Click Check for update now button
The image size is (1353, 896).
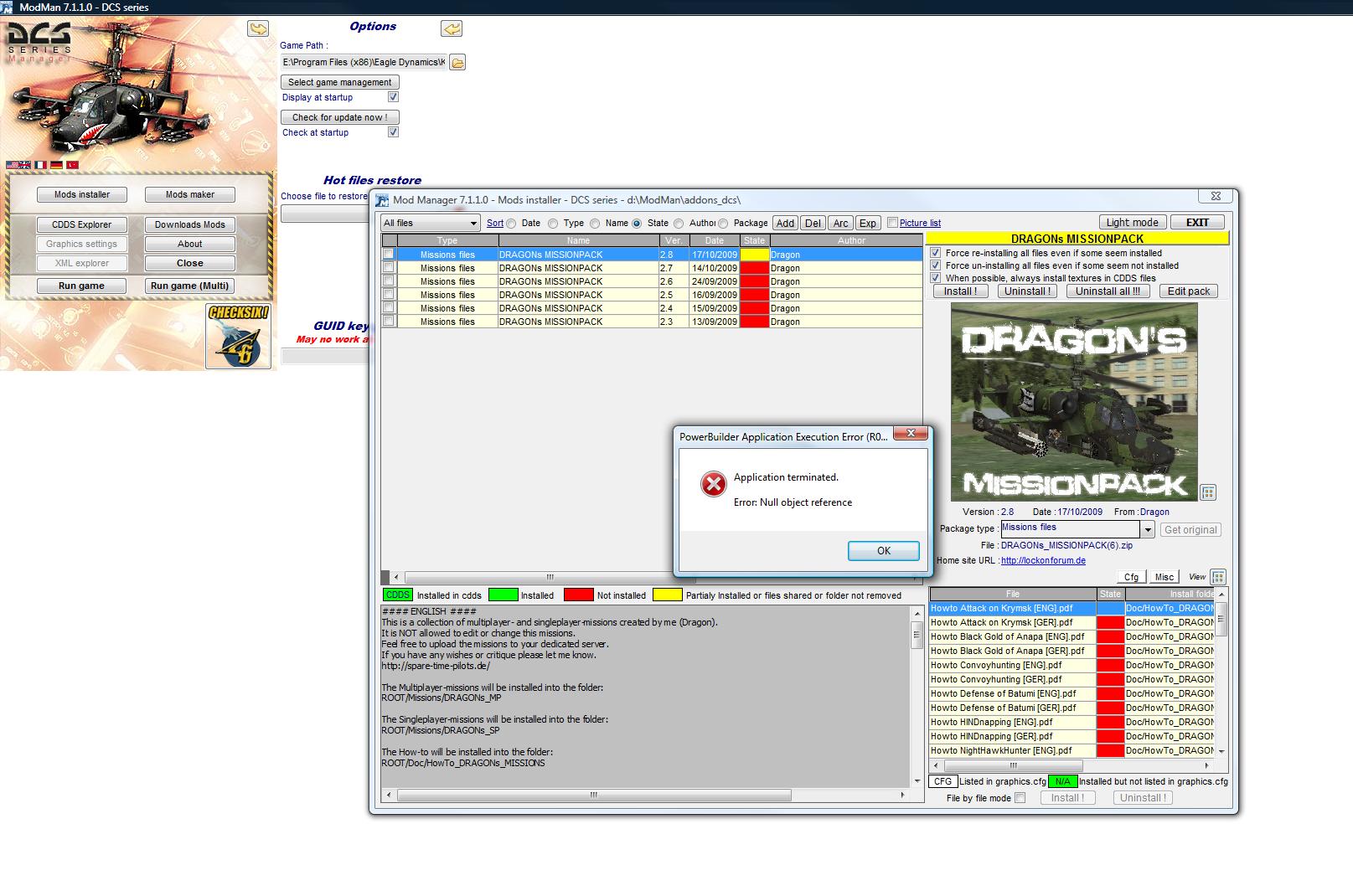(x=340, y=117)
